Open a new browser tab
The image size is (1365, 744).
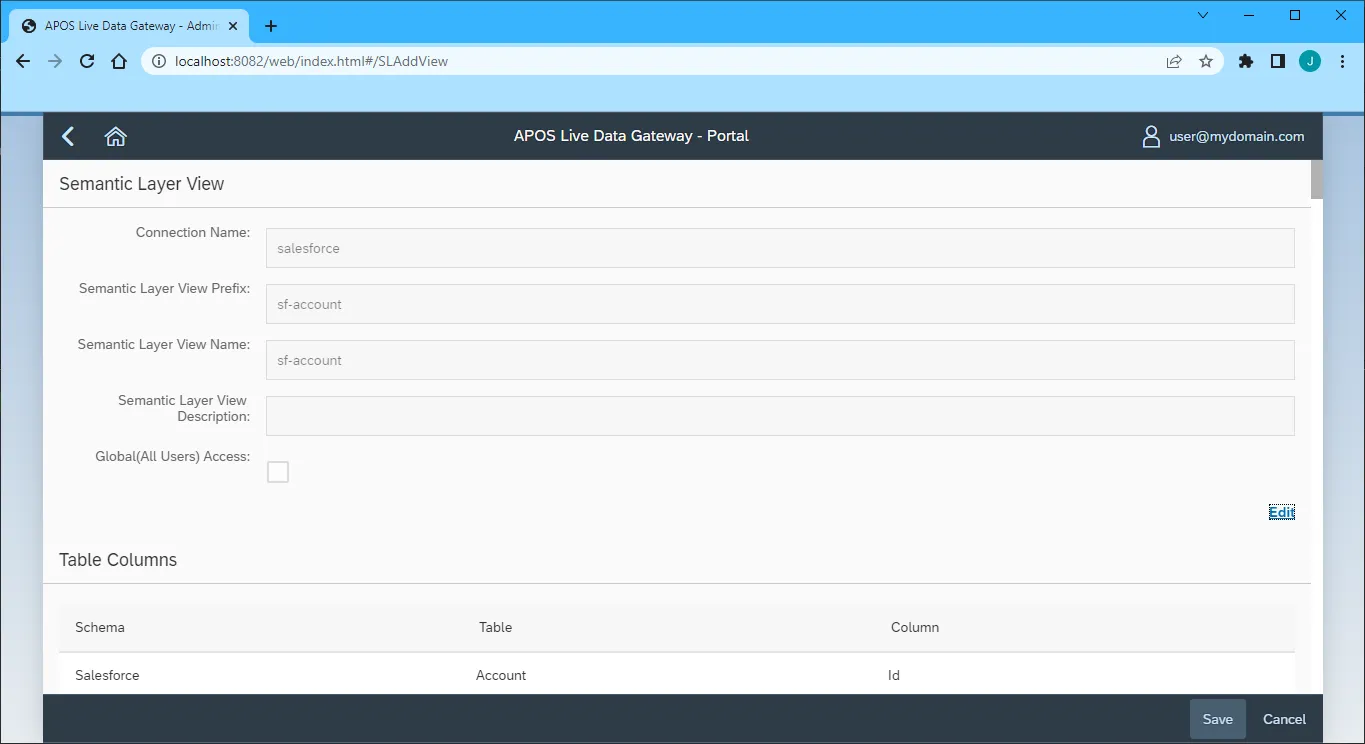click(271, 26)
